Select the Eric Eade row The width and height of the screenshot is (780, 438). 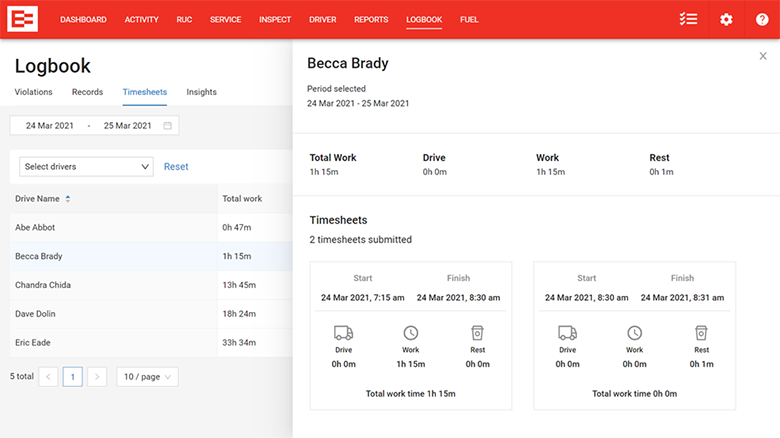click(151, 343)
